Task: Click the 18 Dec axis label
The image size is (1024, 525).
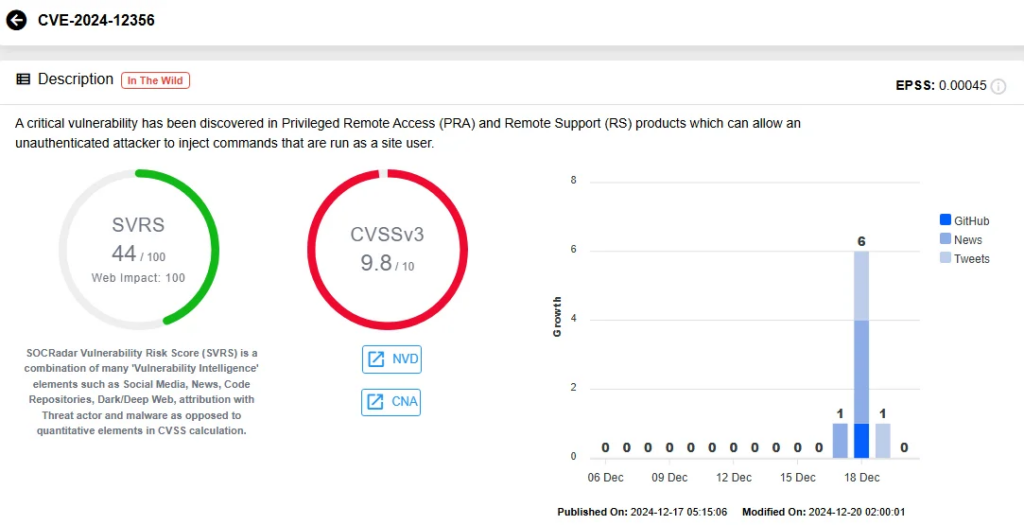Action: point(861,477)
